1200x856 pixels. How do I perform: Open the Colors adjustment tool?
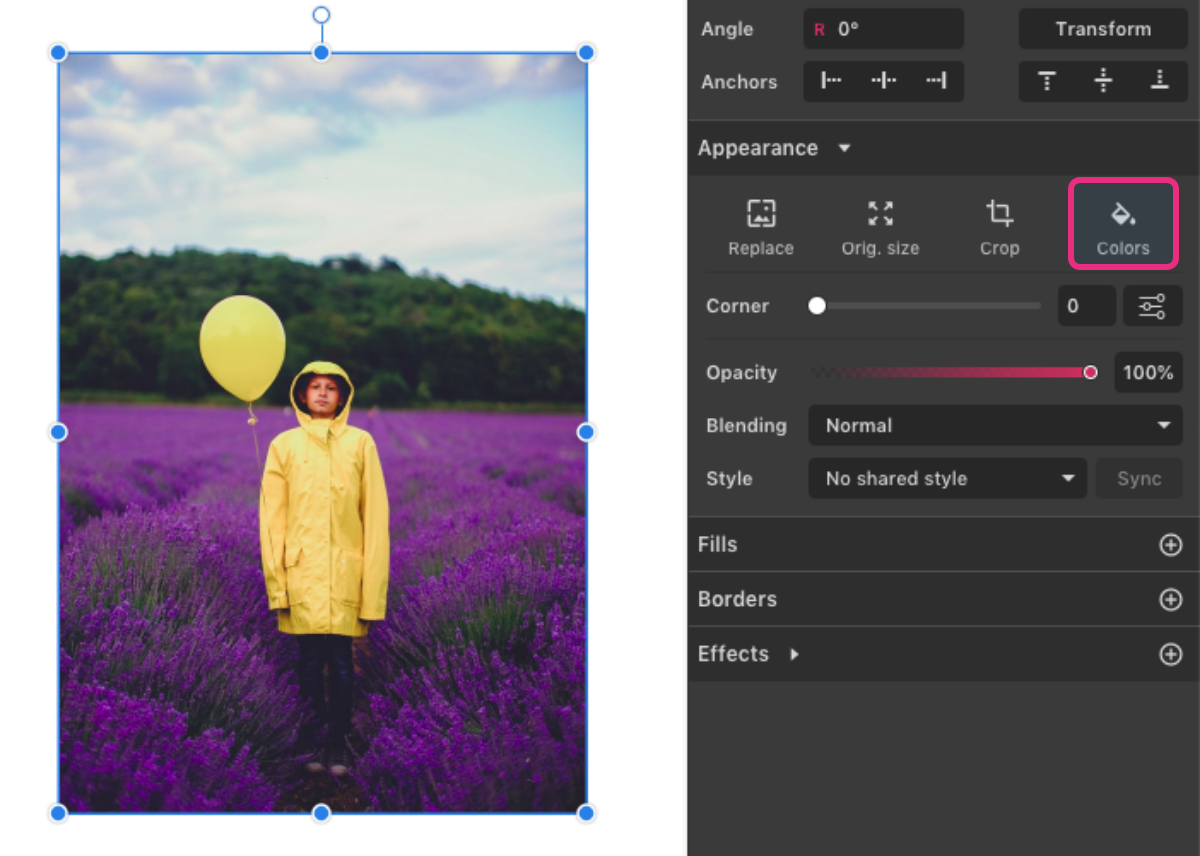point(1122,224)
